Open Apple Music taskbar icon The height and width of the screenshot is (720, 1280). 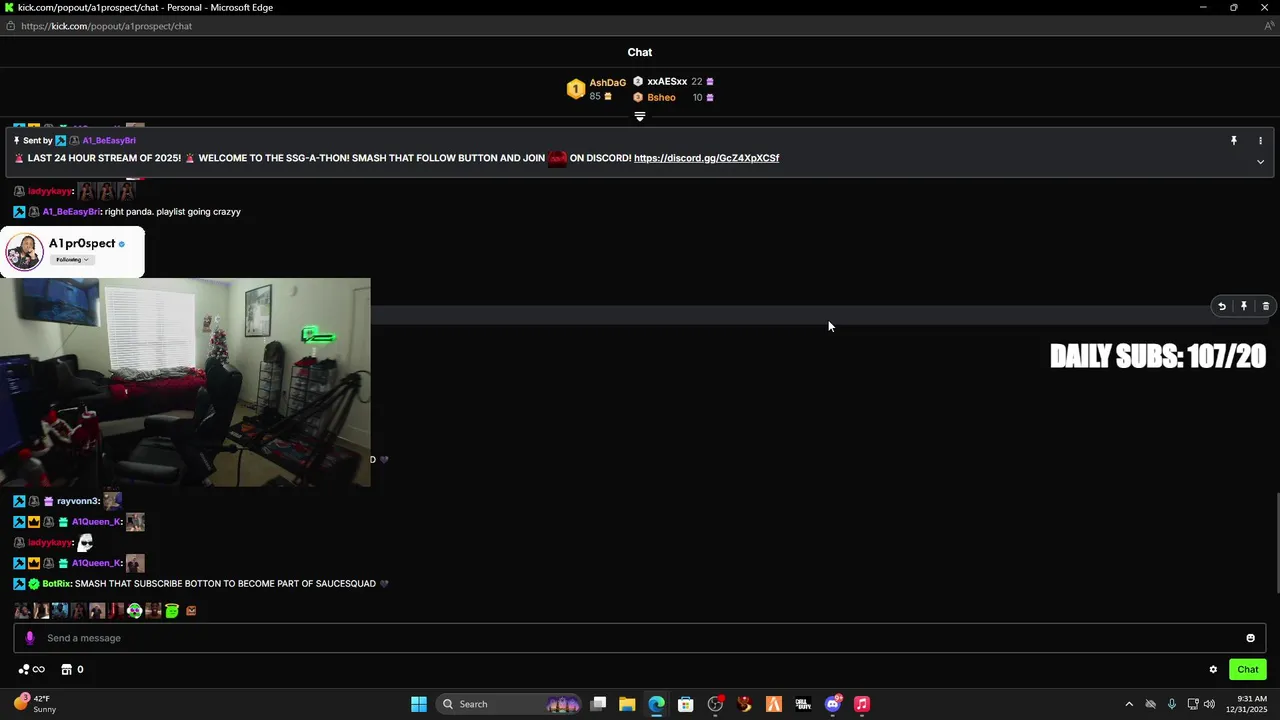point(862,704)
